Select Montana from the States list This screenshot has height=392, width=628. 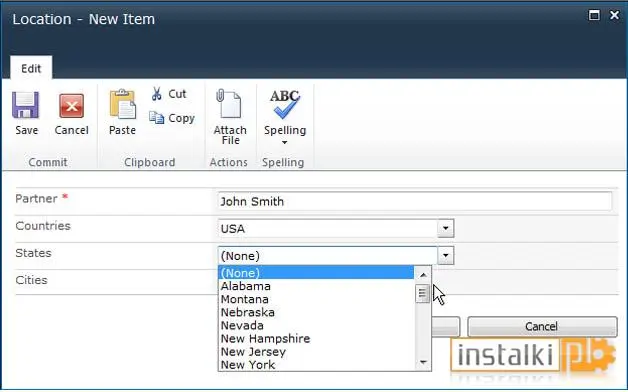[316, 299]
